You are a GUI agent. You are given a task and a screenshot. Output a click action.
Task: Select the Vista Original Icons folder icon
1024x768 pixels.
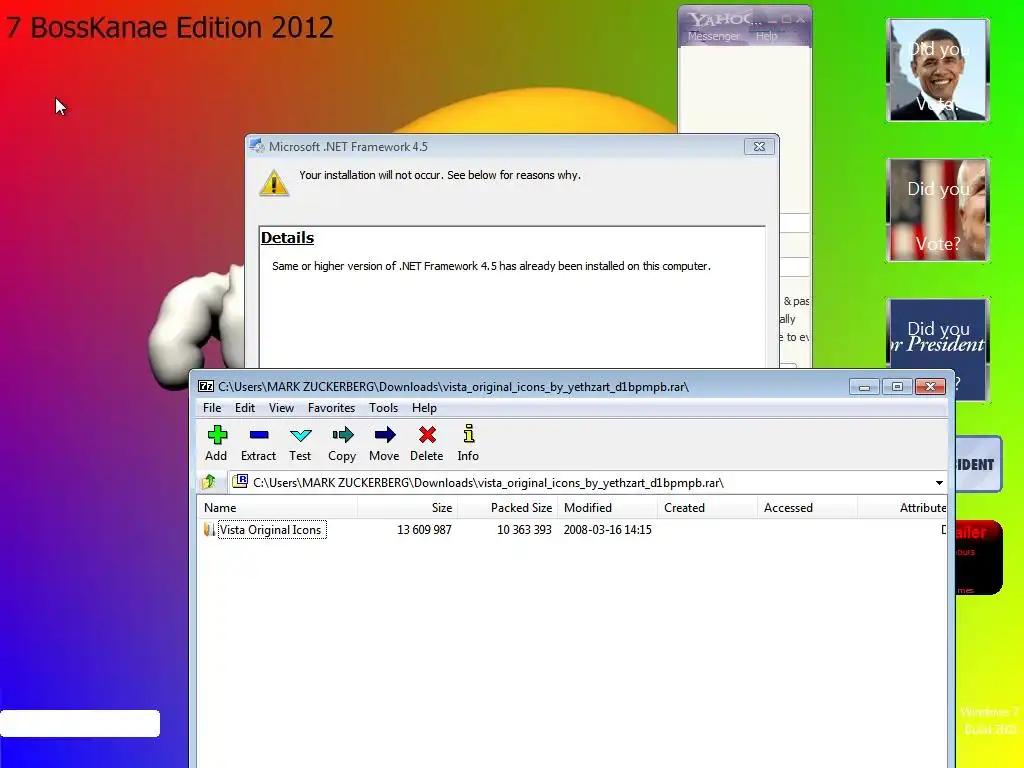tap(209, 530)
